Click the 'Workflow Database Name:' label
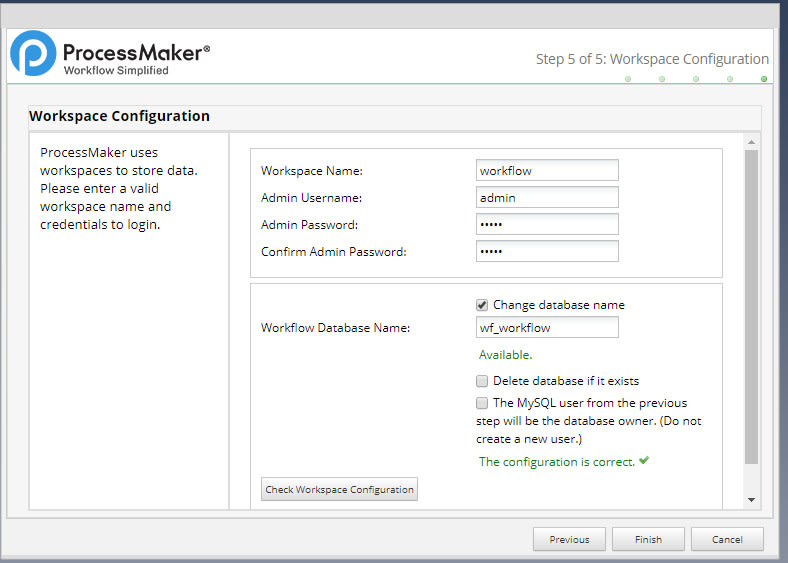Screen dimensions: 788x563 click(x=335, y=328)
